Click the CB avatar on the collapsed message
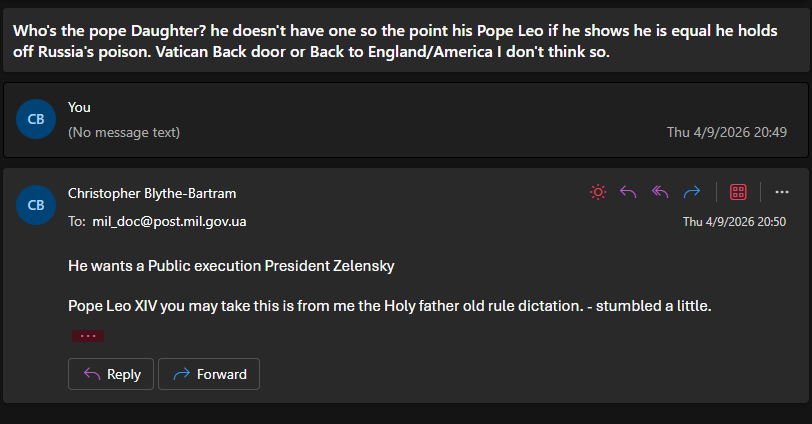 [x=36, y=119]
